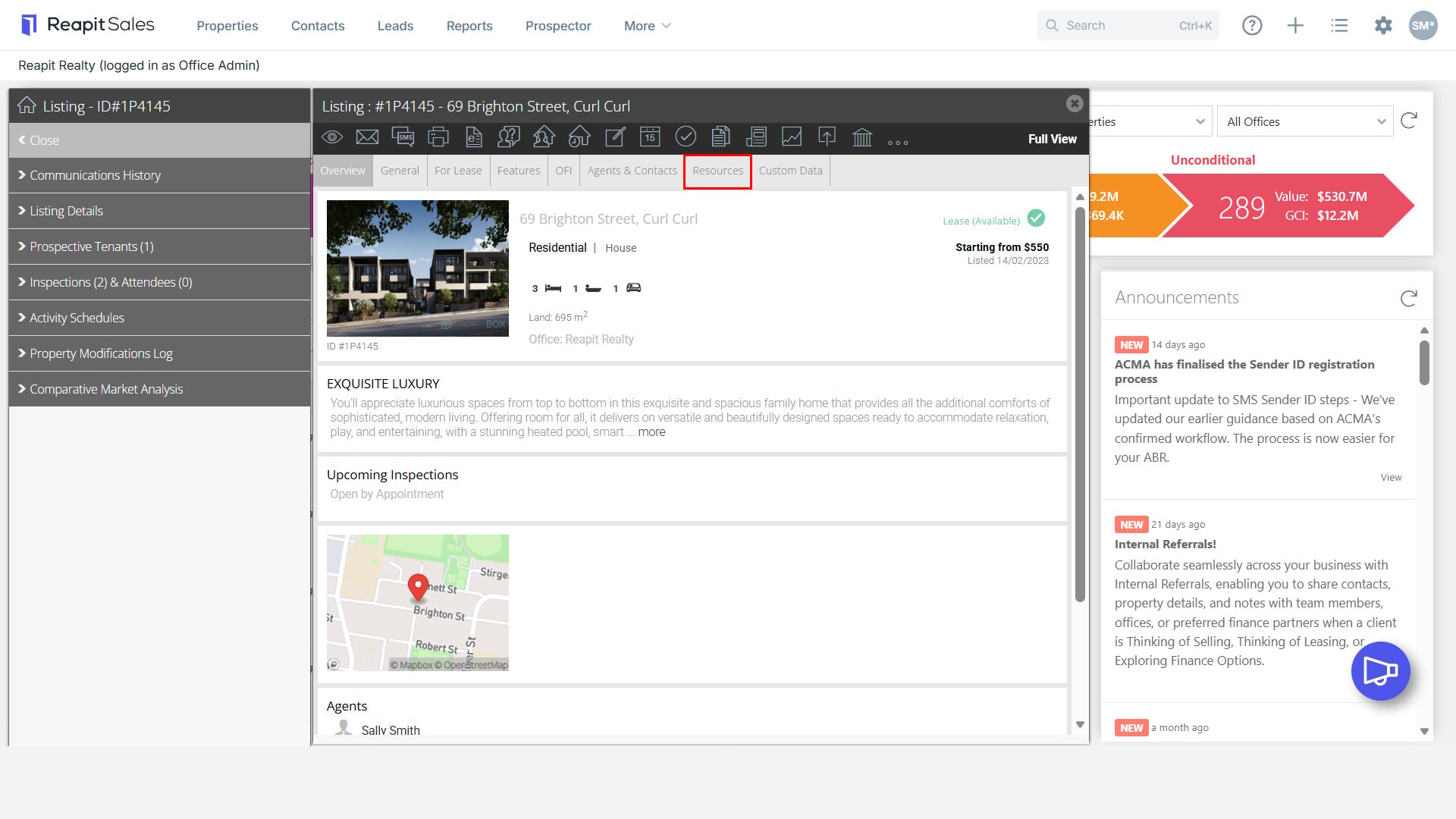Open the All Offices dropdown
1456x819 pixels.
click(x=1305, y=121)
